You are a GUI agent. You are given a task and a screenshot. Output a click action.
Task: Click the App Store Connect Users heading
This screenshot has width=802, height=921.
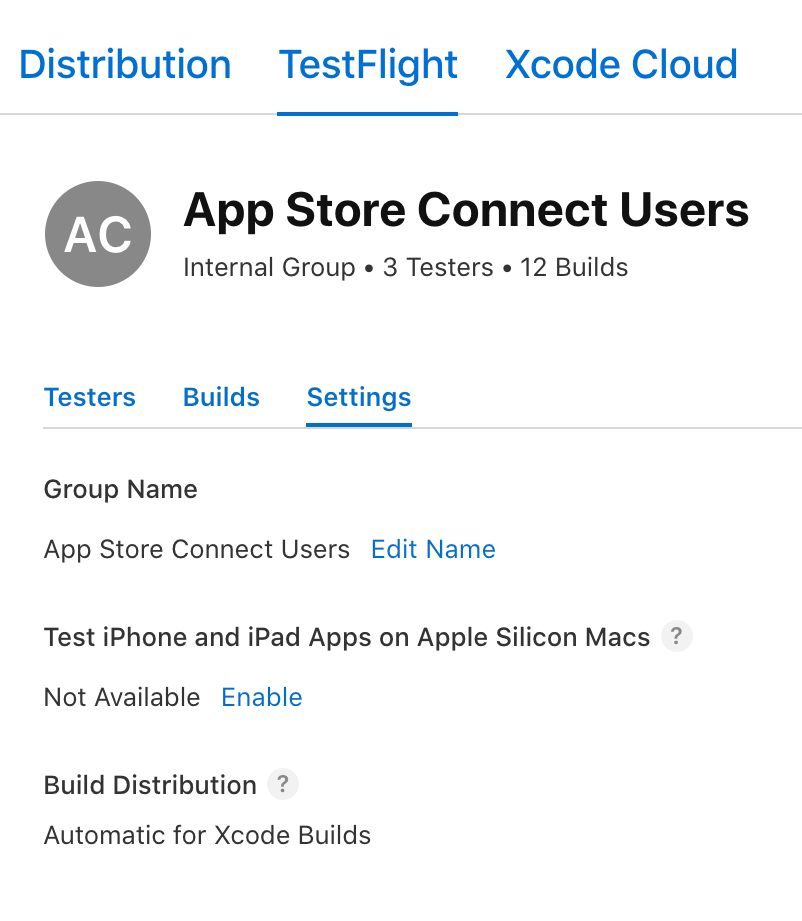(466, 210)
